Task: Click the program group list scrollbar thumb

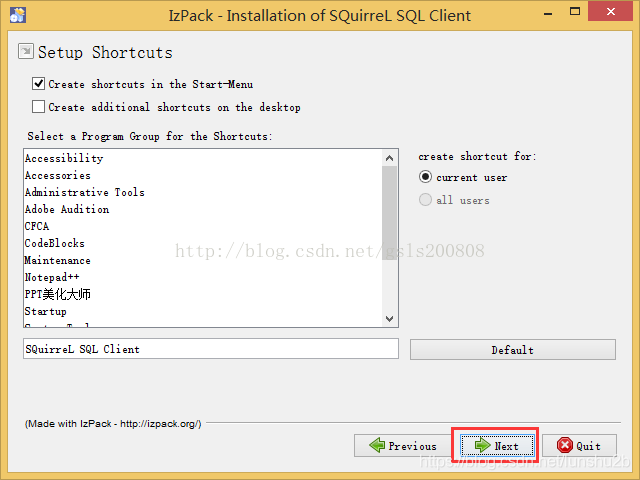Action: [389, 213]
